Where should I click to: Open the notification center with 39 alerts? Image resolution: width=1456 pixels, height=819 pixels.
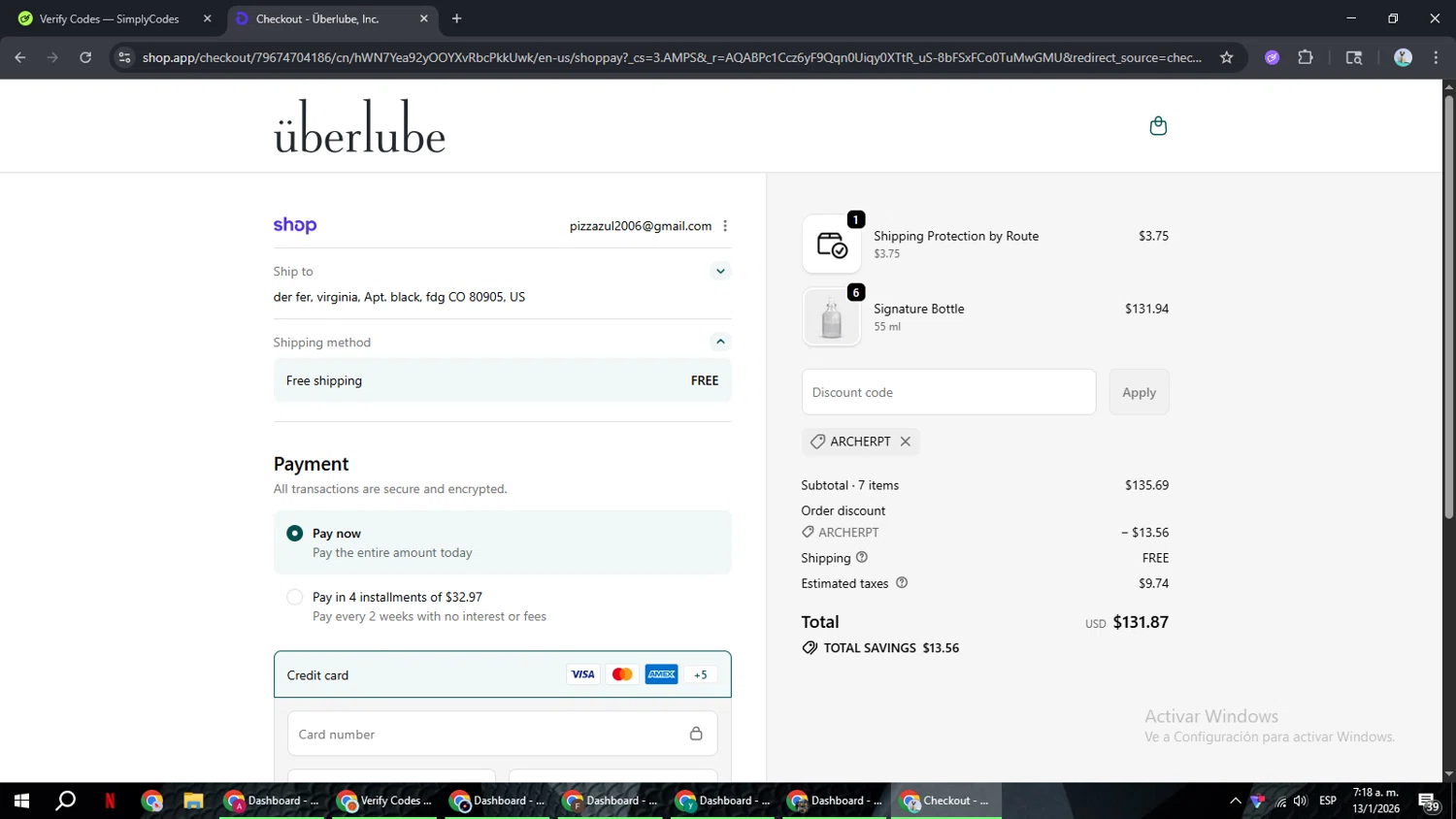(x=1429, y=802)
